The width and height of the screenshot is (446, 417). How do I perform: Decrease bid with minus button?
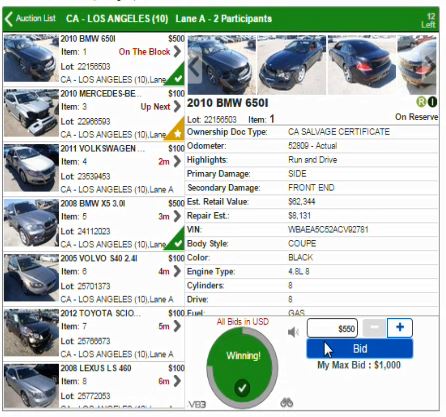point(374,328)
